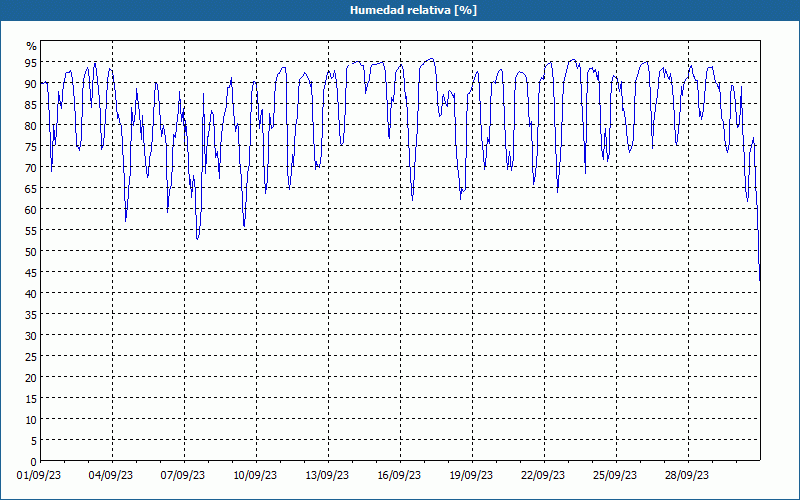Click the x-axis date label 25/09/23
Viewport: 800px width, 500px height.
[615, 476]
